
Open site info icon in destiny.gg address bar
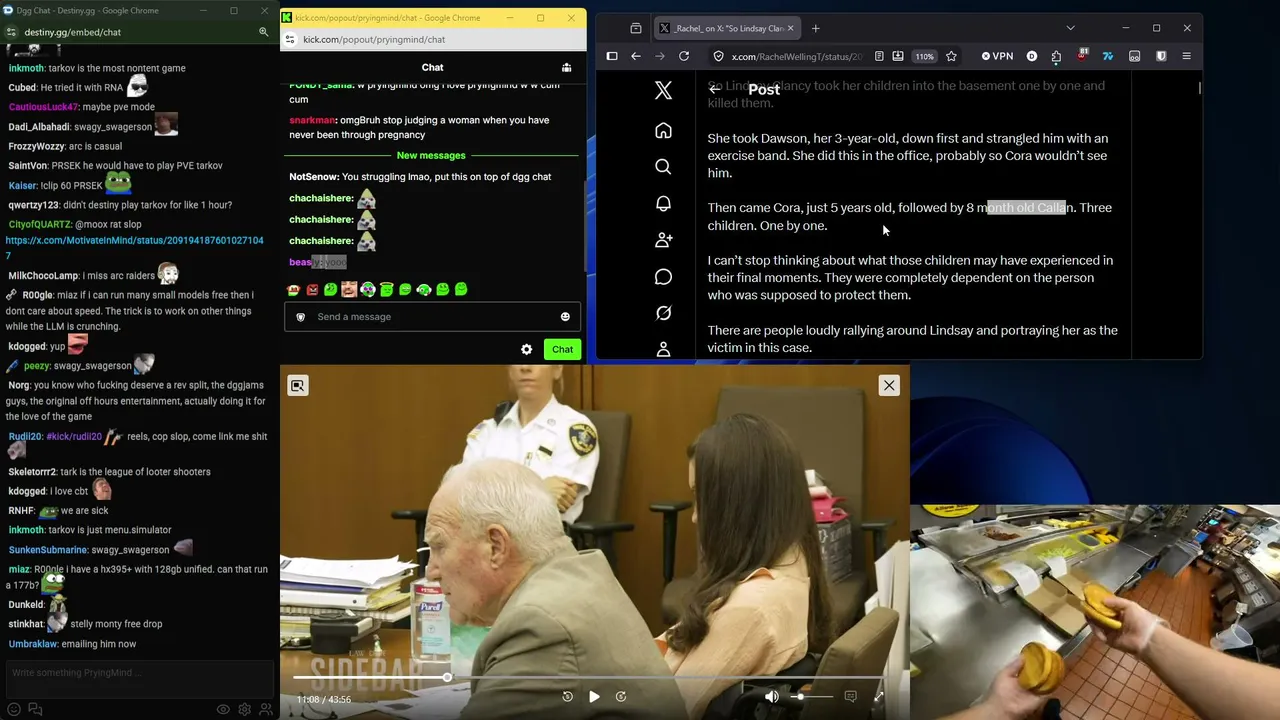[11, 32]
